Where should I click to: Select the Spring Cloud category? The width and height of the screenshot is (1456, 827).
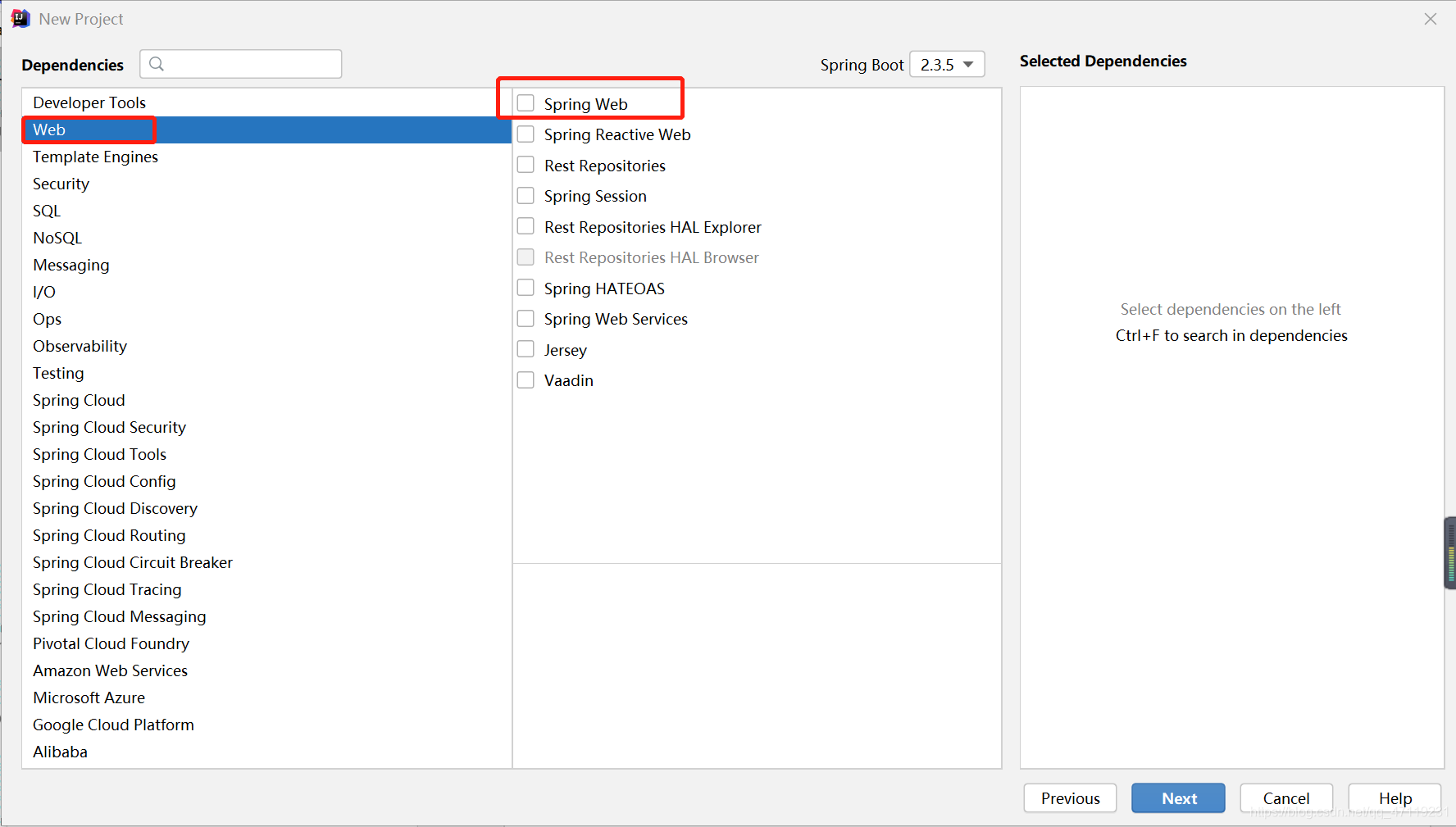[266, 400]
